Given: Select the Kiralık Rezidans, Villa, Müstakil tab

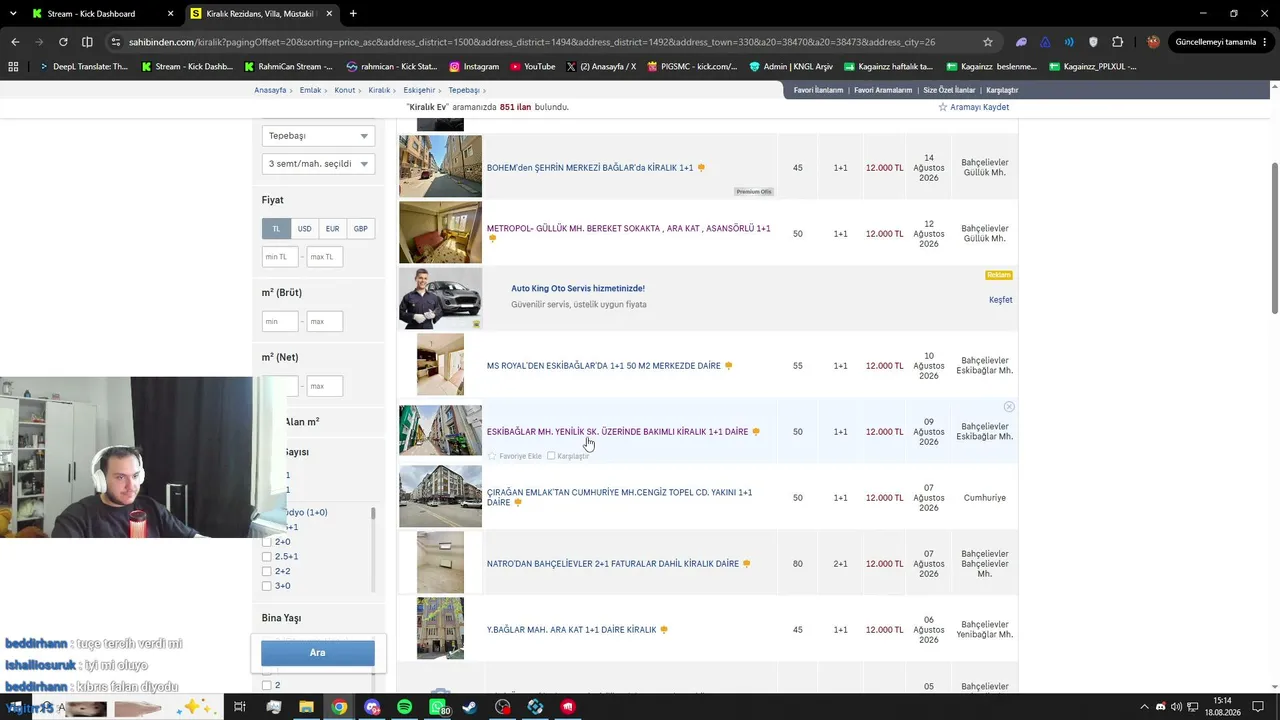Looking at the screenshot, I should point(260,14).
